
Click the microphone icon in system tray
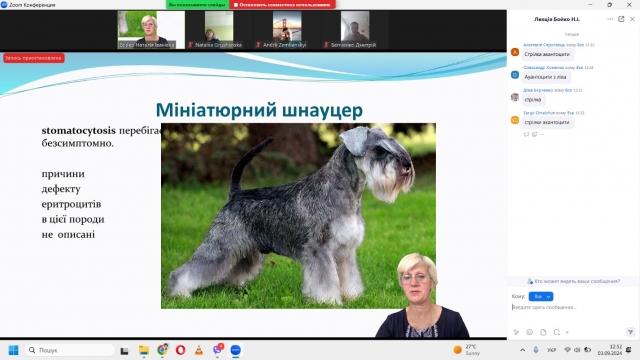(x=536, y=350)
